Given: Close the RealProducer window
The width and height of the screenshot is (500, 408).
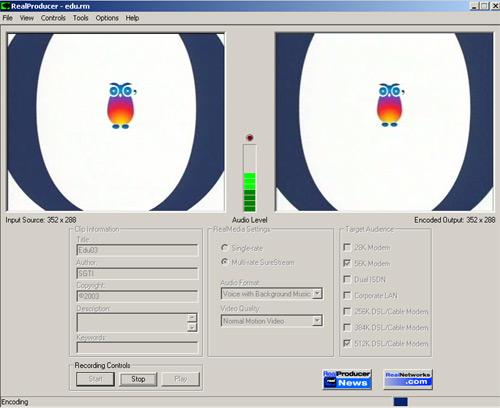Looking at the screenshot, I should pos(495,6).
